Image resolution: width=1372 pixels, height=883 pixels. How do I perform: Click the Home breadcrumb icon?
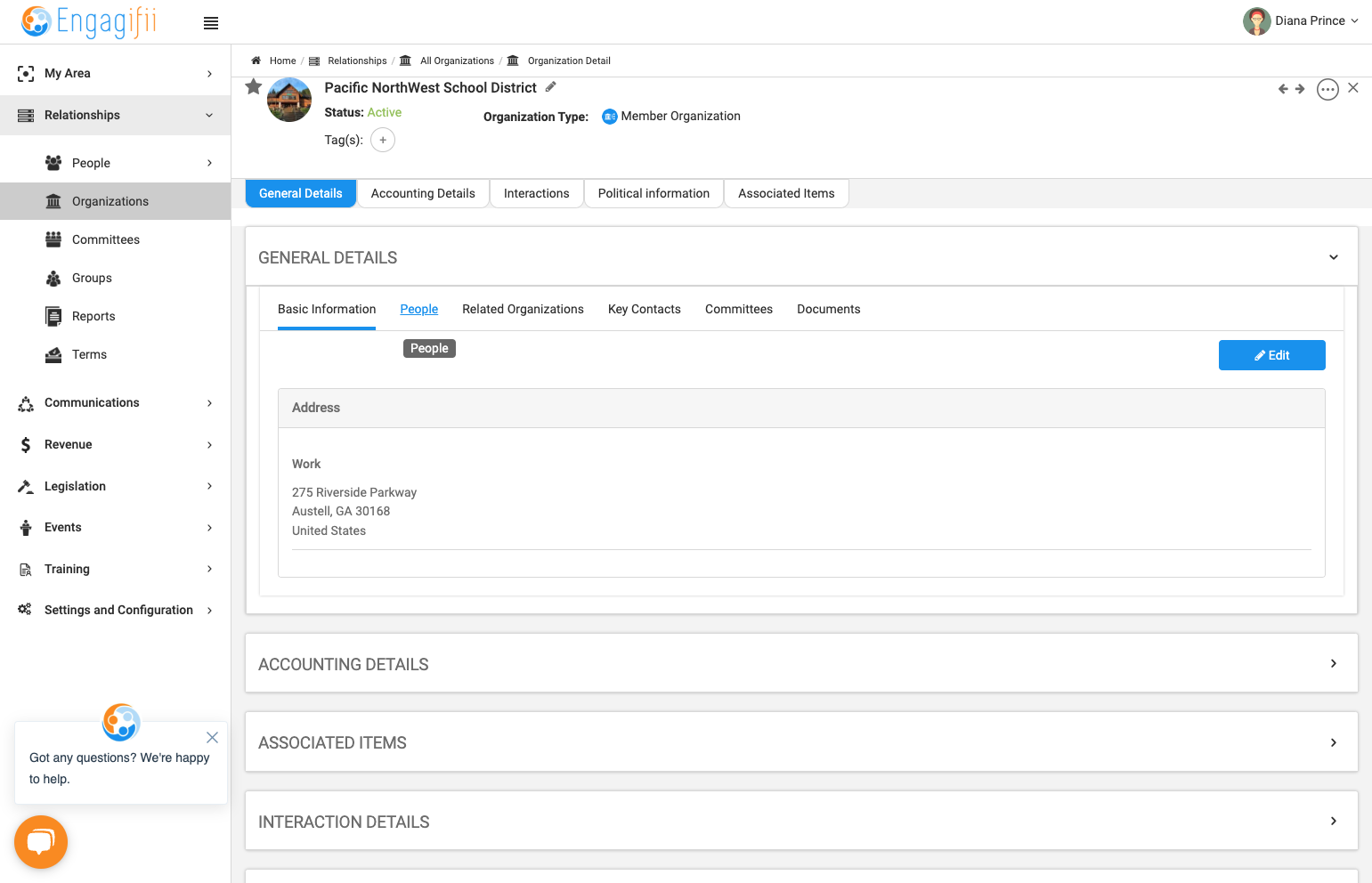(256, 61)
